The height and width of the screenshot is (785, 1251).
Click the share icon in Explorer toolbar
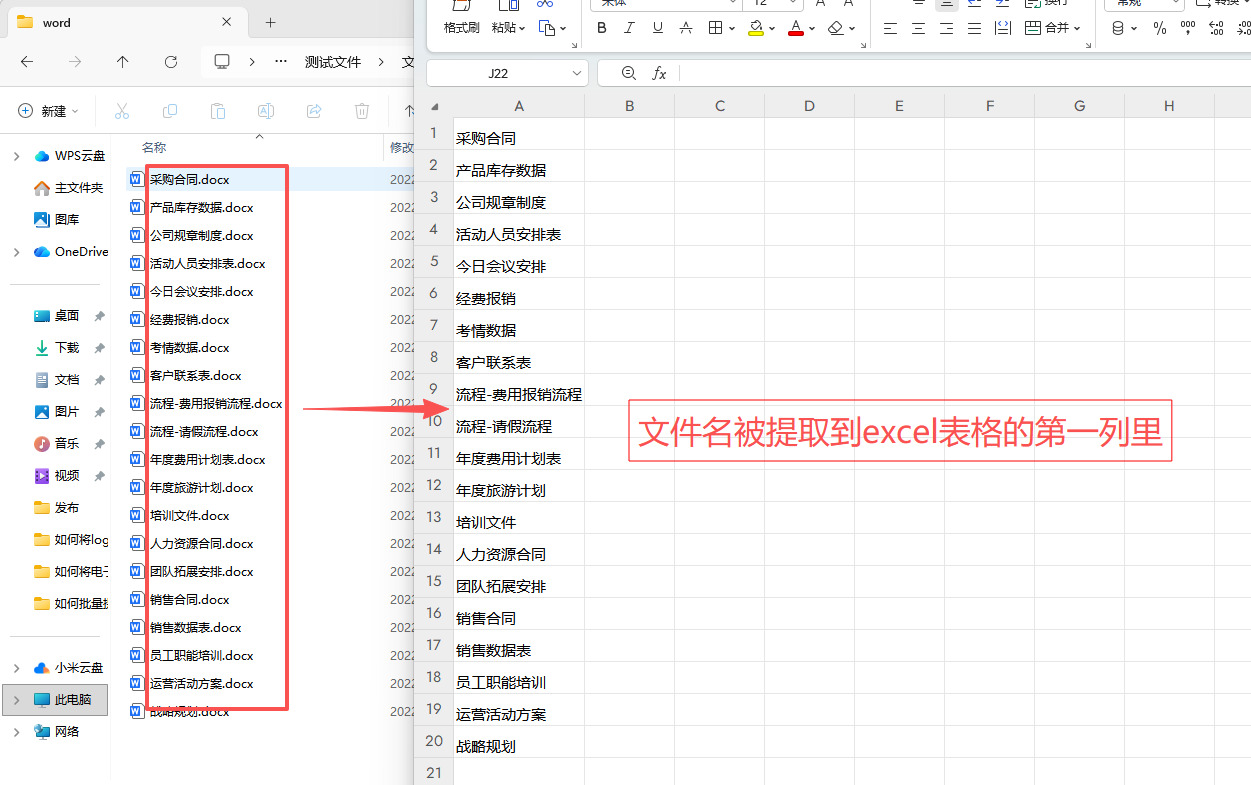[314, 111]
